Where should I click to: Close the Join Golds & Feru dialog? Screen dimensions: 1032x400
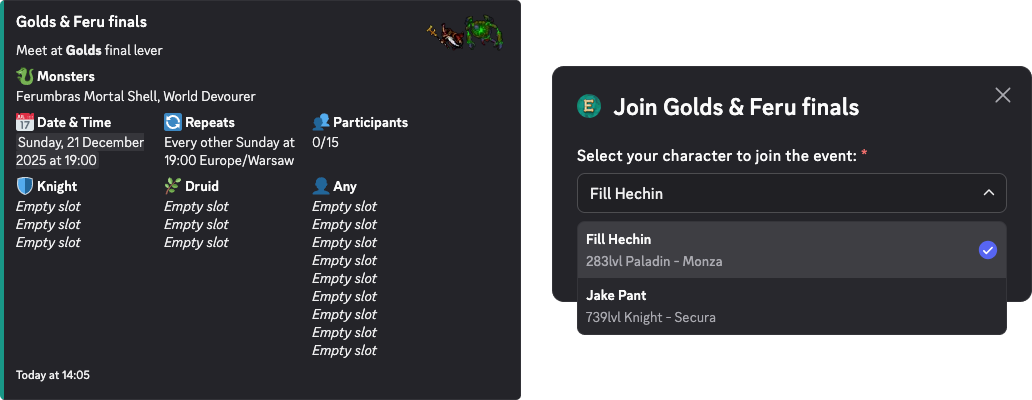(1003, 95)
